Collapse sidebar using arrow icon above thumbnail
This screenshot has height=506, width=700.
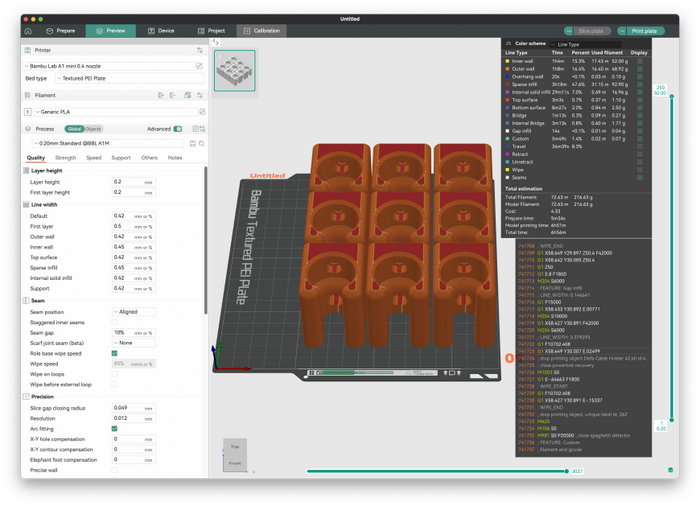[215, 43]
